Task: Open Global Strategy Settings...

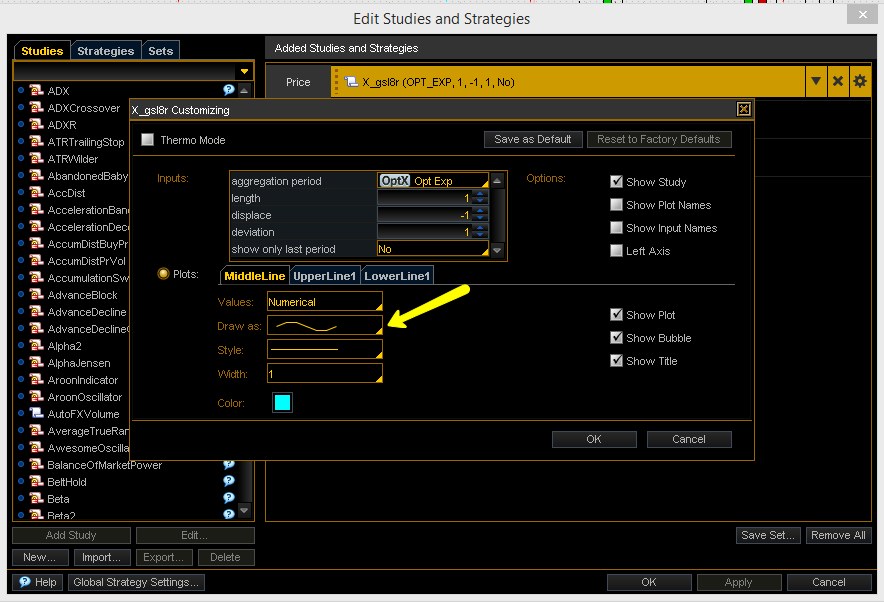Action: pyautogui.click(x=136, y=582)
